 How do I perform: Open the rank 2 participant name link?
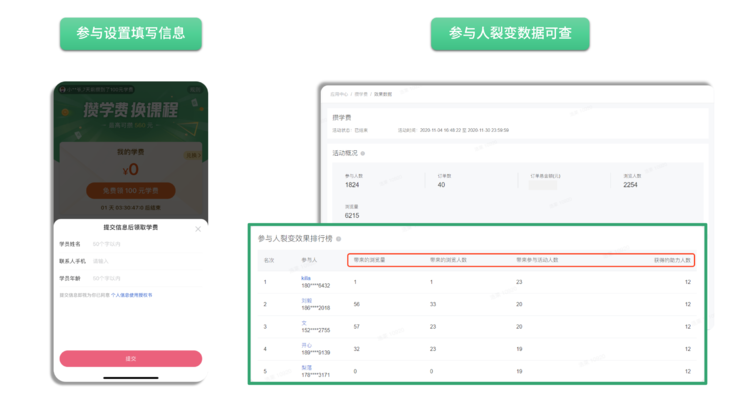click(306, 300)
